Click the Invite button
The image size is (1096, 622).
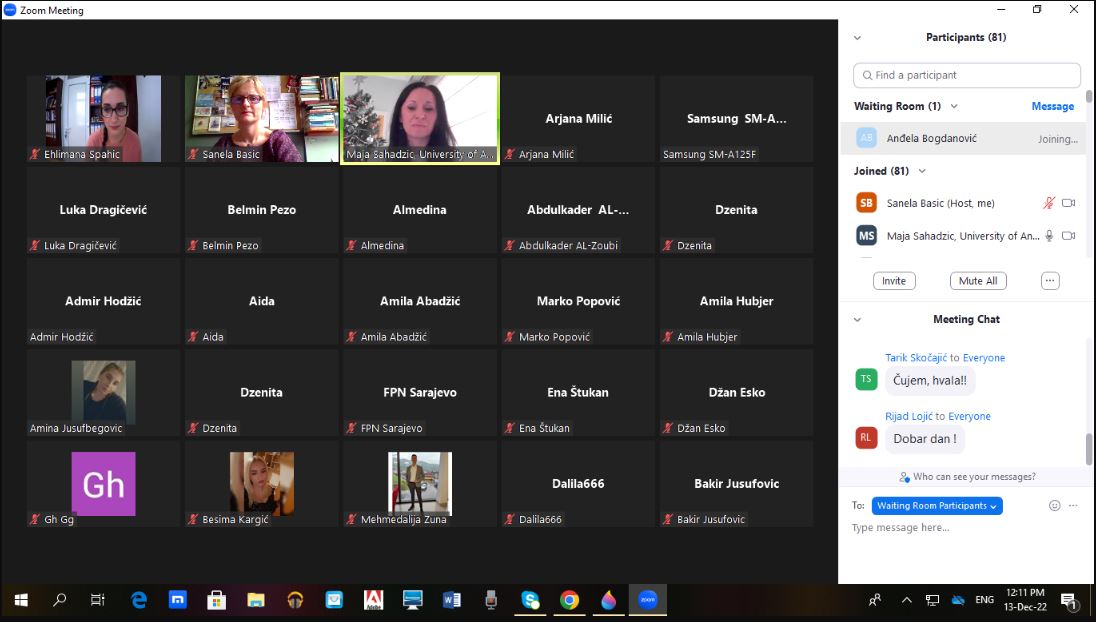894,281
